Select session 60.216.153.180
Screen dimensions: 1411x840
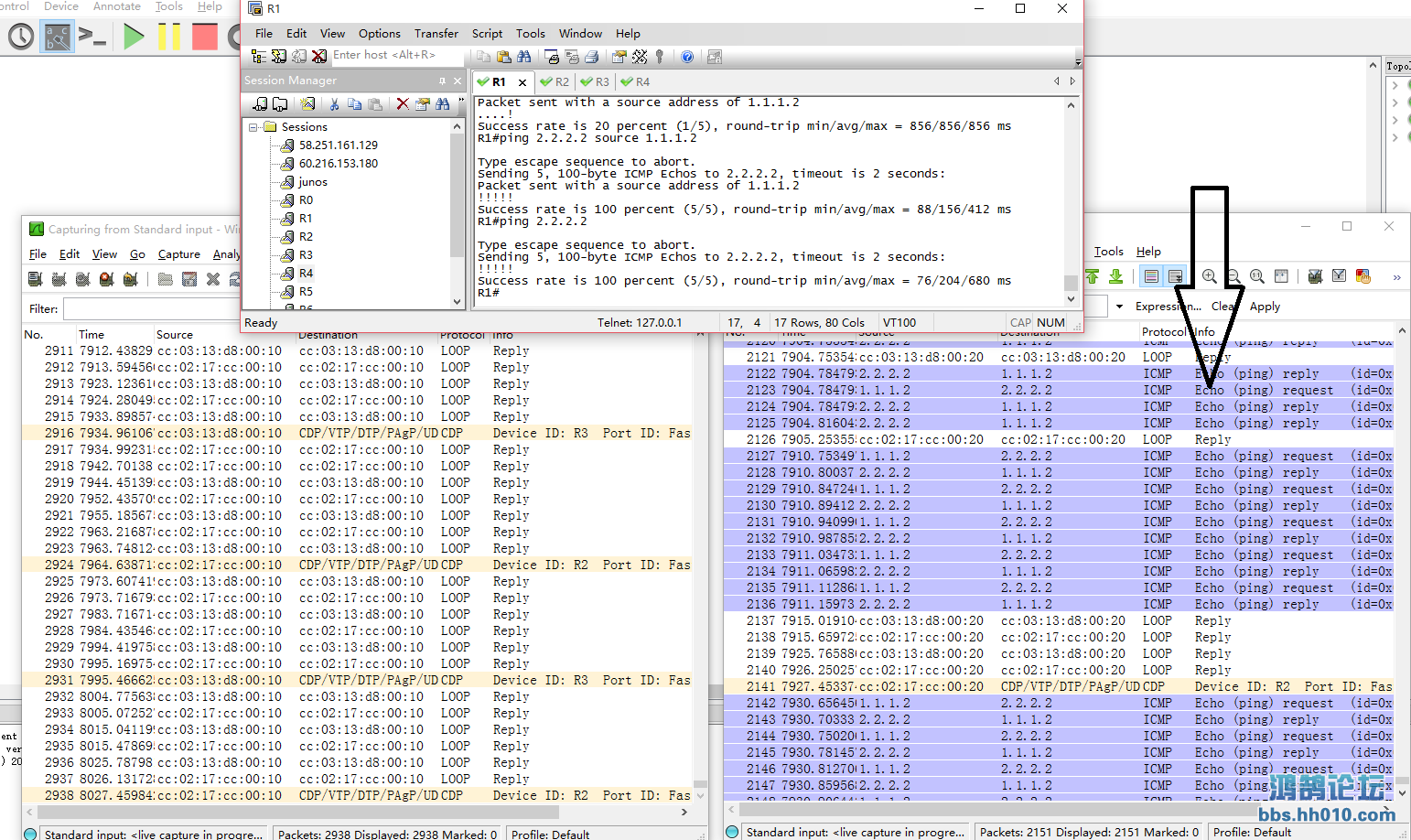(338, 164)
